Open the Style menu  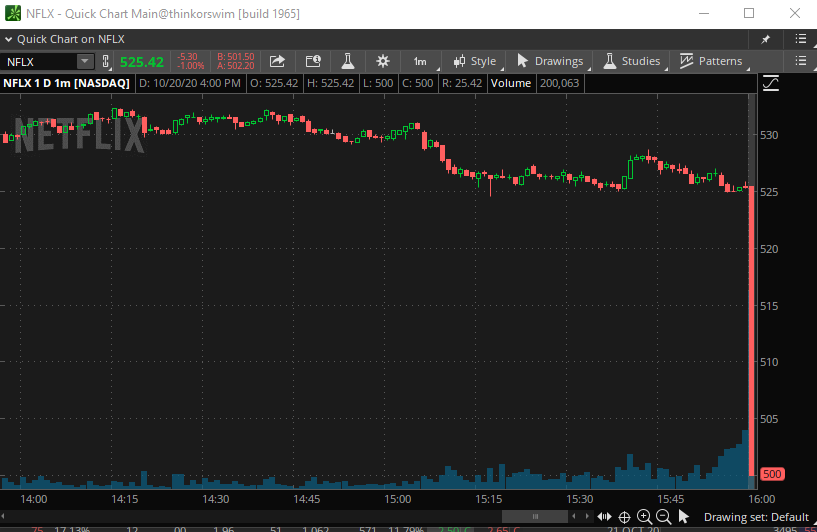[x=475, y=61]
